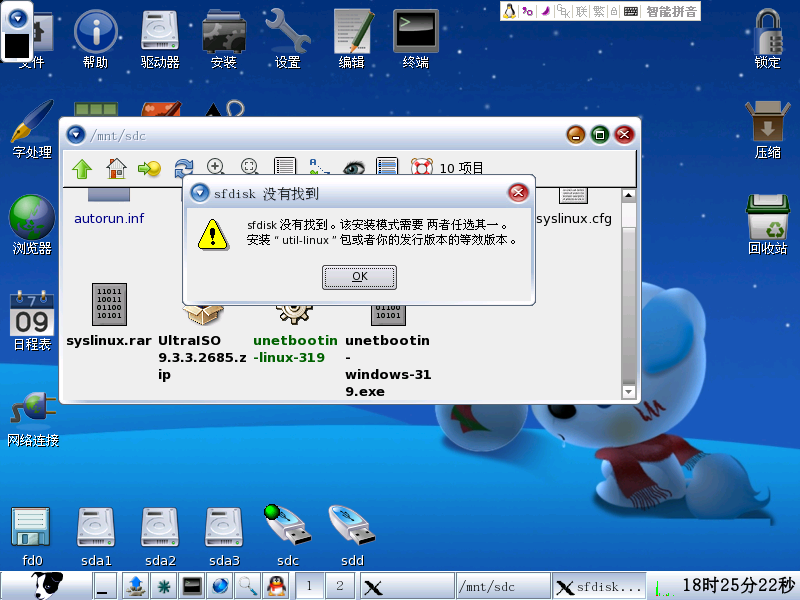Click the sort A-Z toolbar icon
Viewport: 800px width, 600px height.
(x=319, y=166)
